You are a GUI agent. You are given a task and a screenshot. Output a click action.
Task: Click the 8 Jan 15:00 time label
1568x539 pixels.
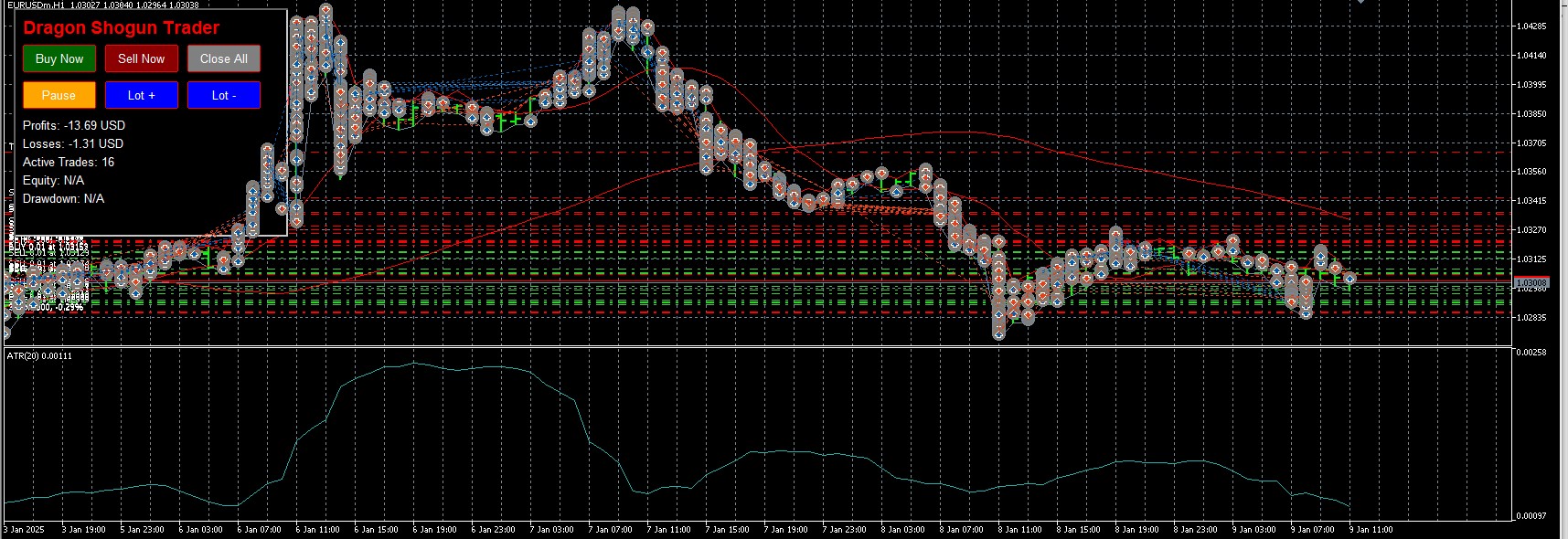click(x=1079, y=529)
